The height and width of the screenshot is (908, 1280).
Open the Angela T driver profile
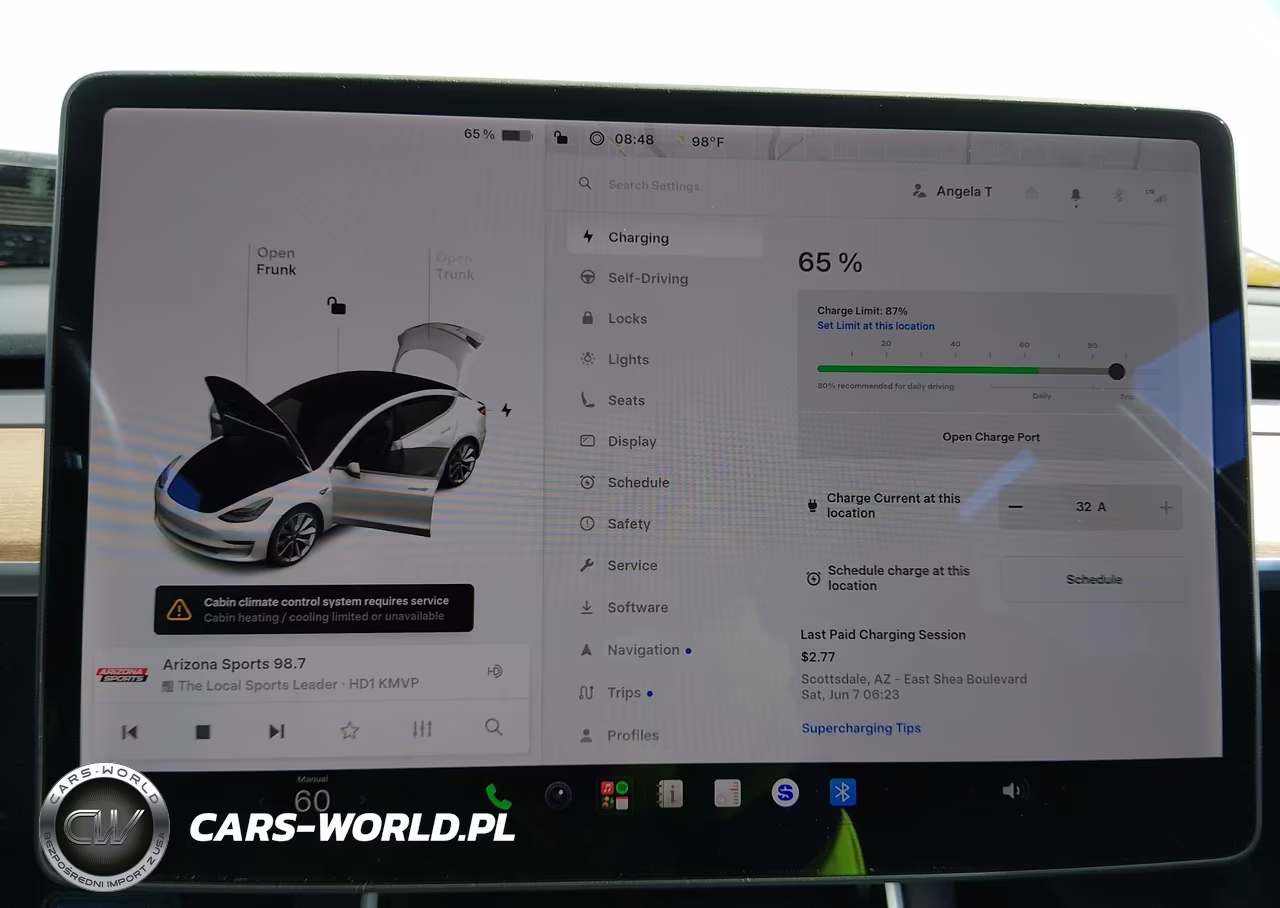[x=953, y=191]
